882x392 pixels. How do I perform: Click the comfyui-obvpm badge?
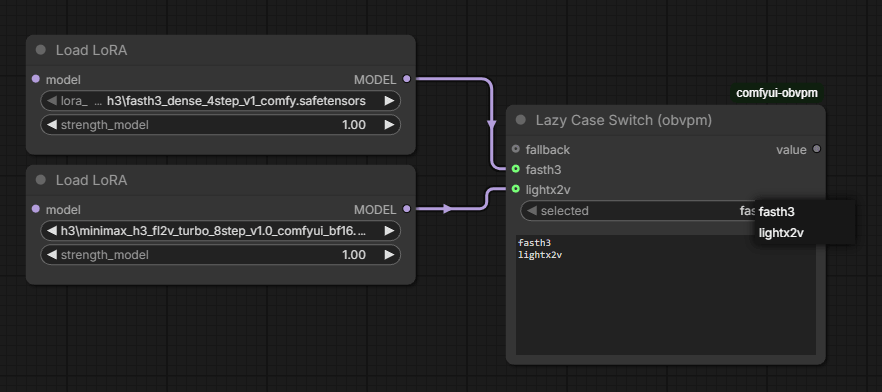click(777, 93)
